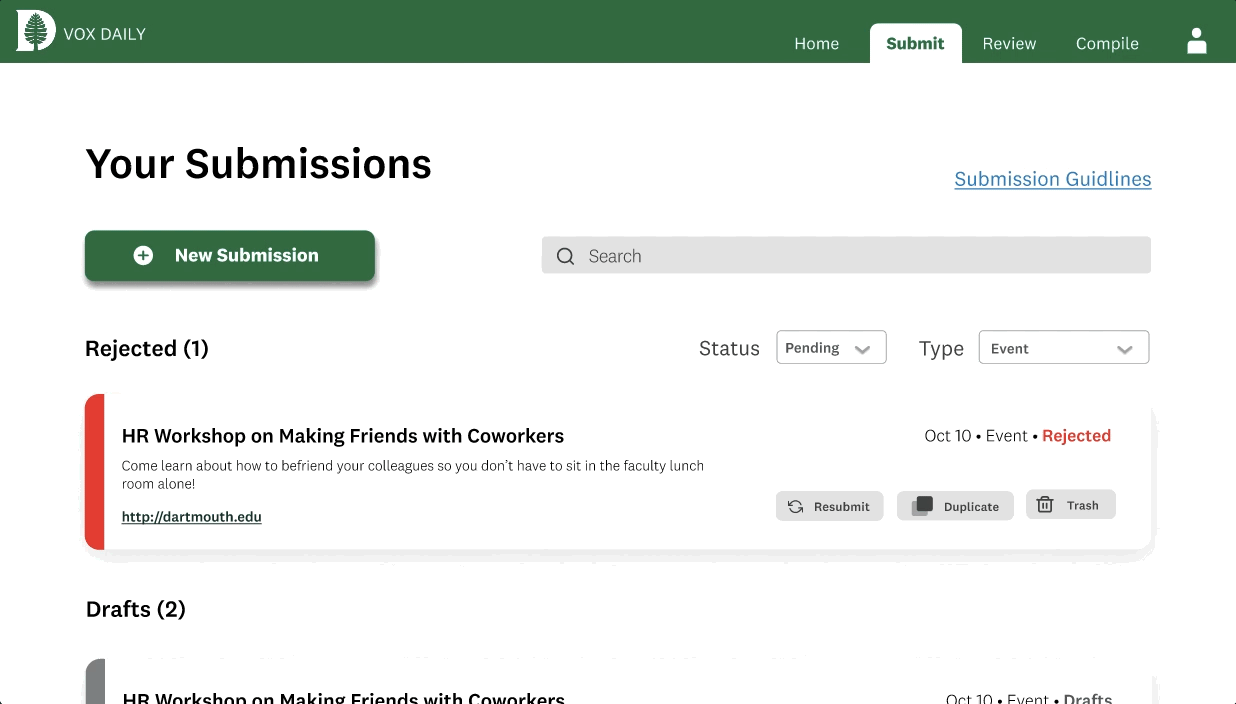Click the rejected HR Workshop submission title

point(343,436)
